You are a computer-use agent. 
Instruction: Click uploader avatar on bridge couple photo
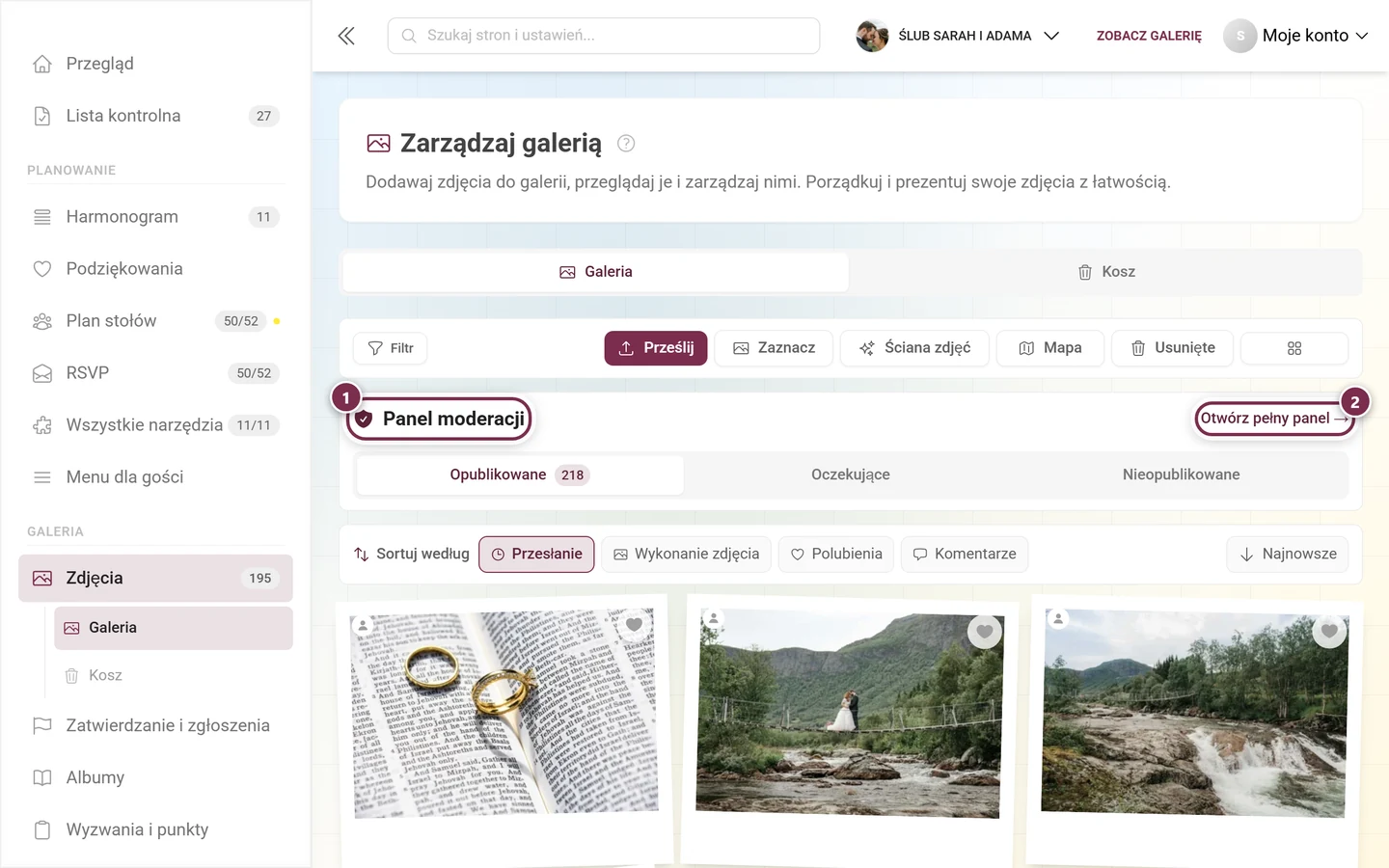click(713, 618)
